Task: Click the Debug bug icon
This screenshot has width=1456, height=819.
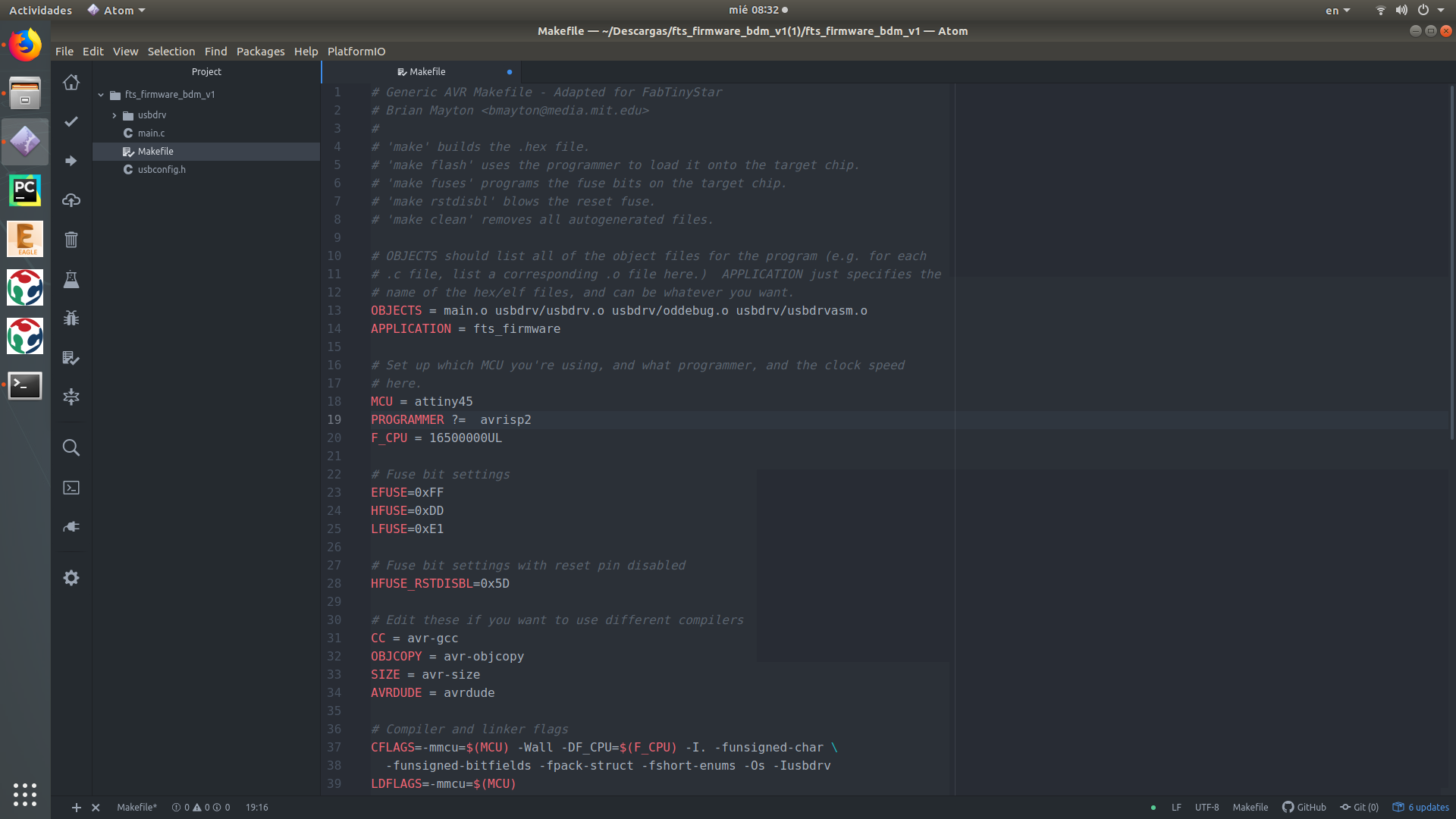Action: pyautogui.click(x=71, y=318)
